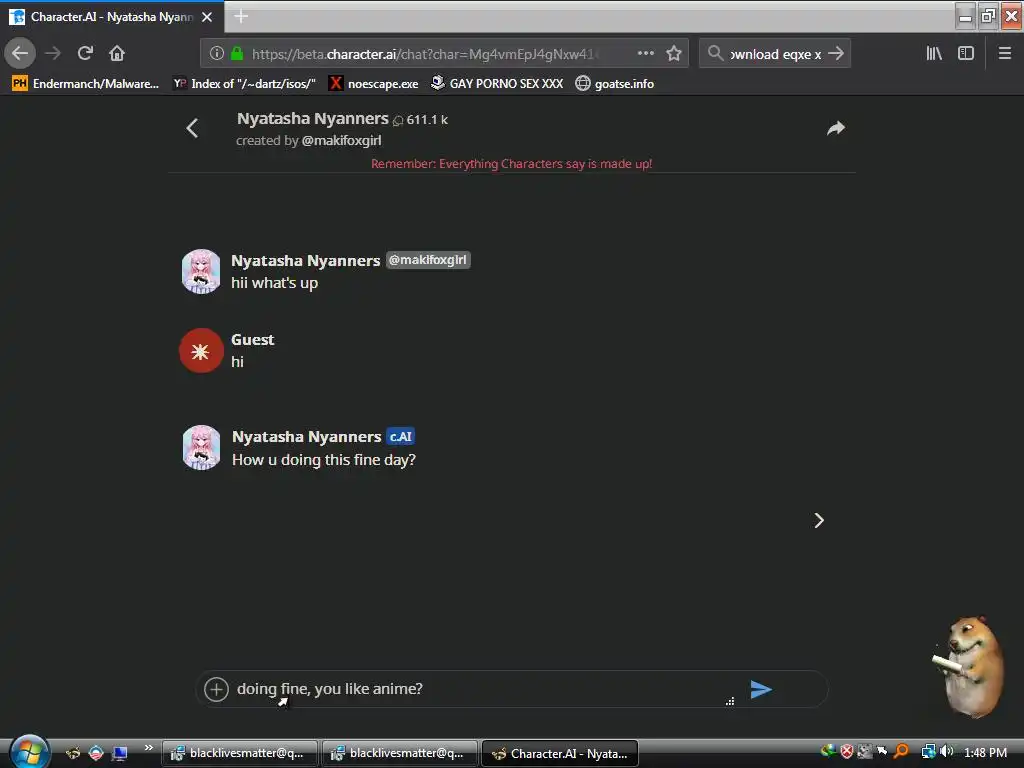Open the volume speaker tray icon

pos(947,752)
